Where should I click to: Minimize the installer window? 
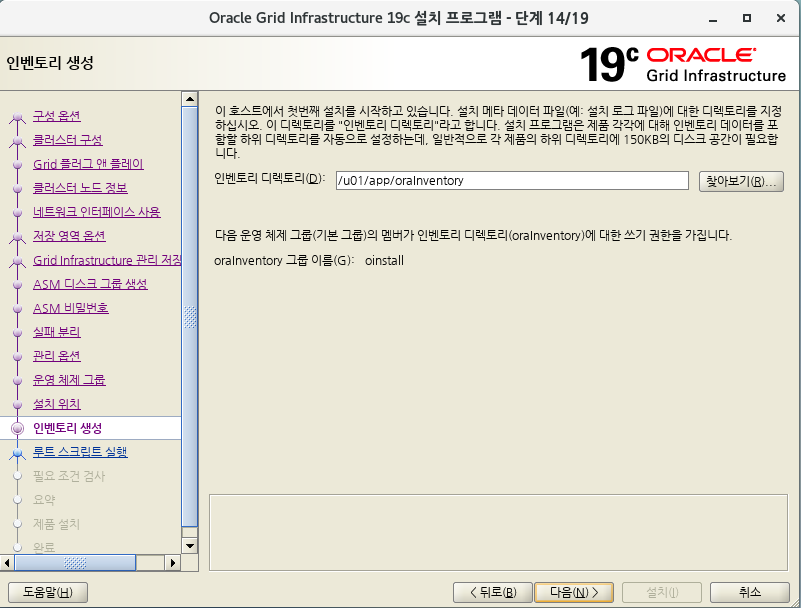pyautogui.click(x=713, y=18)
